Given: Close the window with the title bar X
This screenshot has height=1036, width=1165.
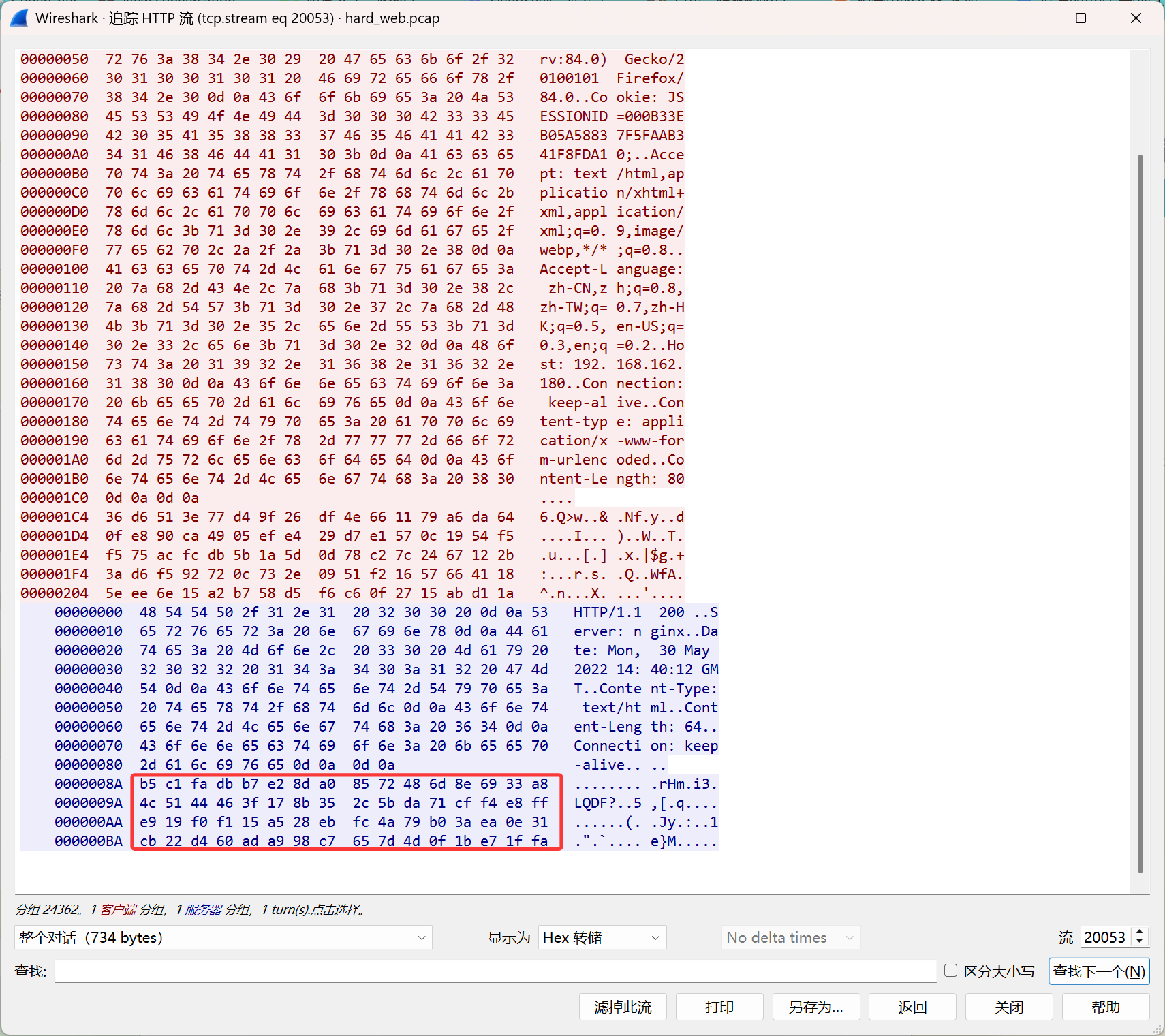Looking at the screenshot, I should click(x=1136, y=18).
